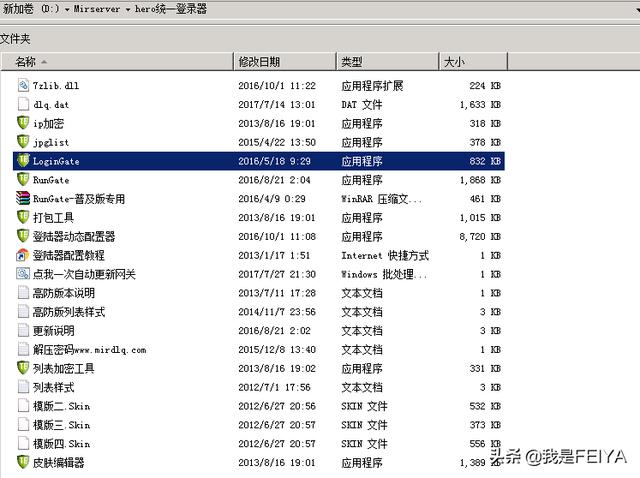Click the Internet 快捷方式 type cell

click(x=385, y=256)
